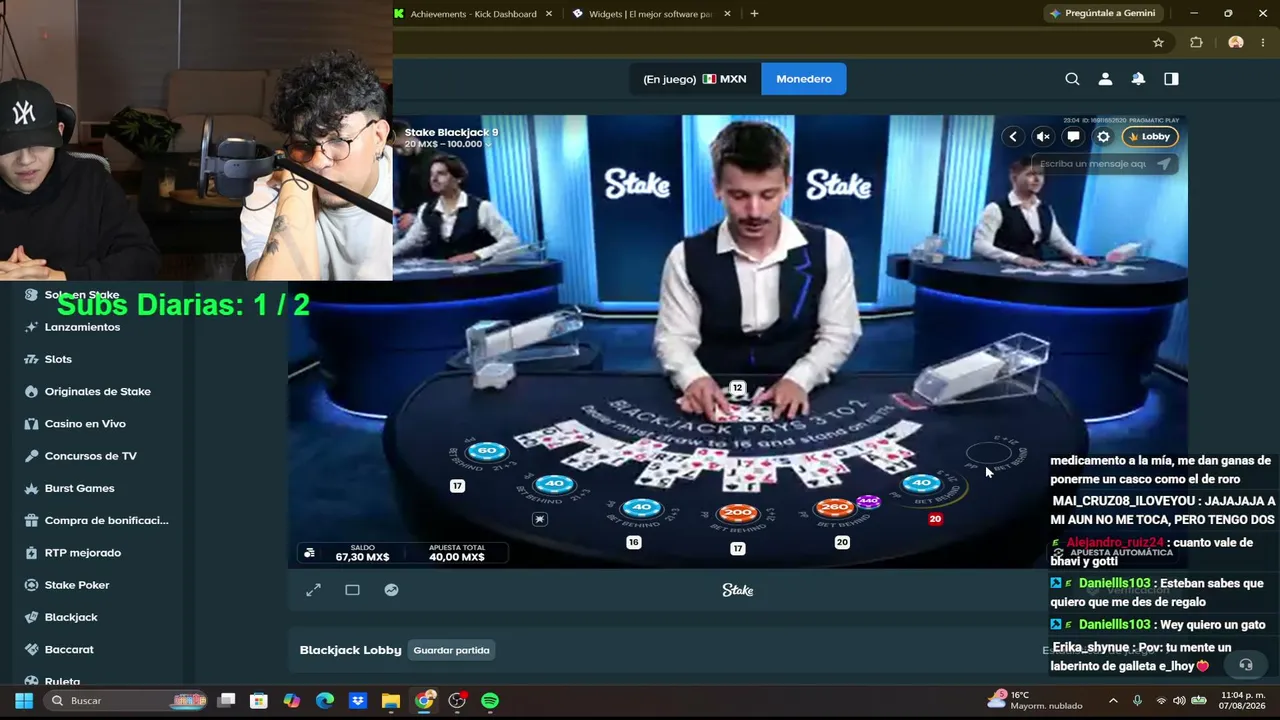Click the APUESTA TOTAL amount display
Viewport: 1280px width, 720px height.
coord(457,553)
